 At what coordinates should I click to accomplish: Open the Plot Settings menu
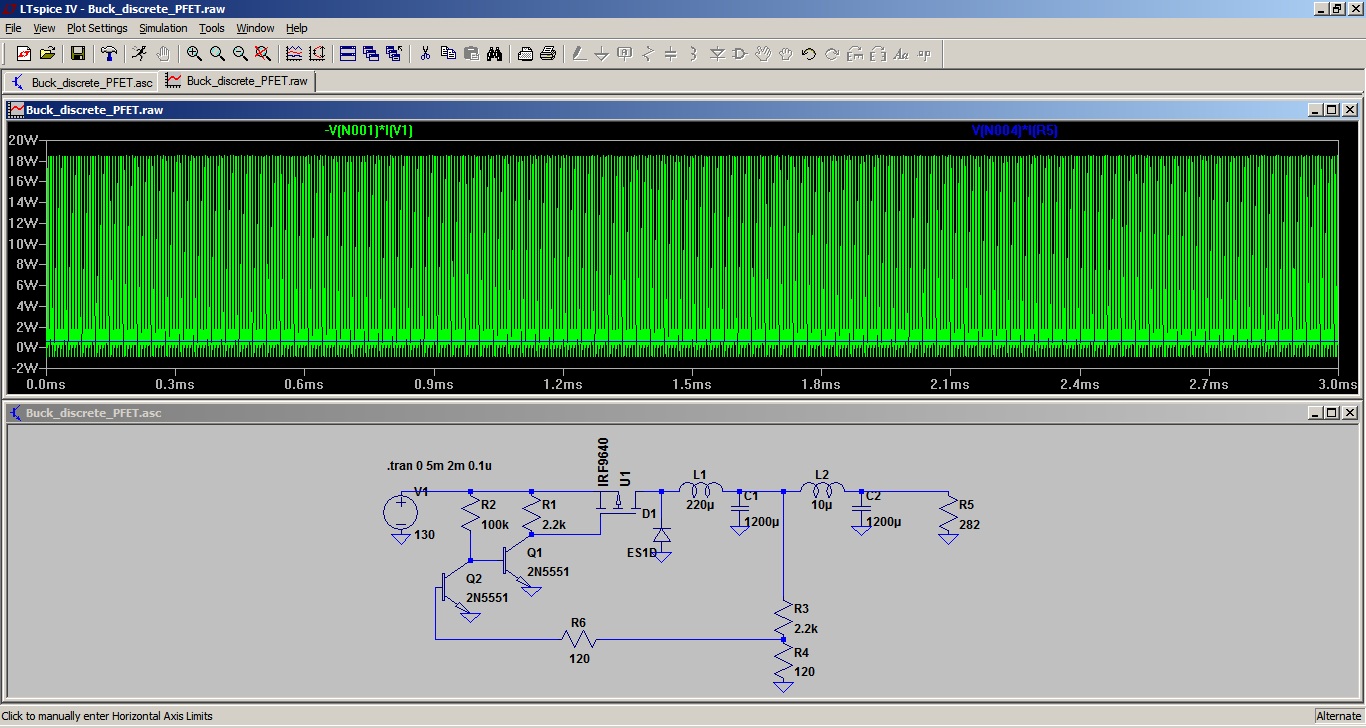[97, 28]
